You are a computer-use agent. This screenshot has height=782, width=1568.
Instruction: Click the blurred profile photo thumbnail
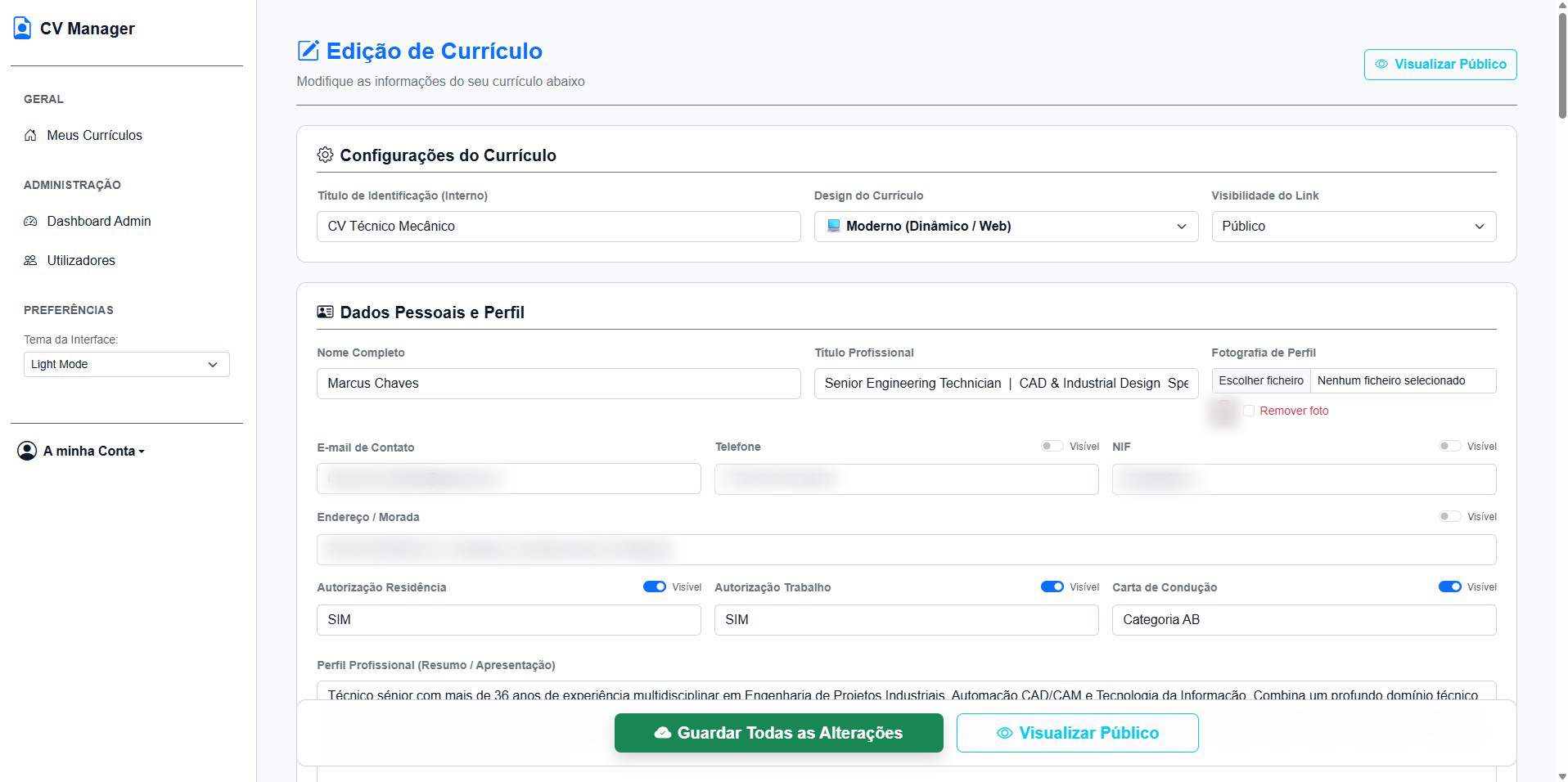pyautogui.click(x=1223, y=413)
